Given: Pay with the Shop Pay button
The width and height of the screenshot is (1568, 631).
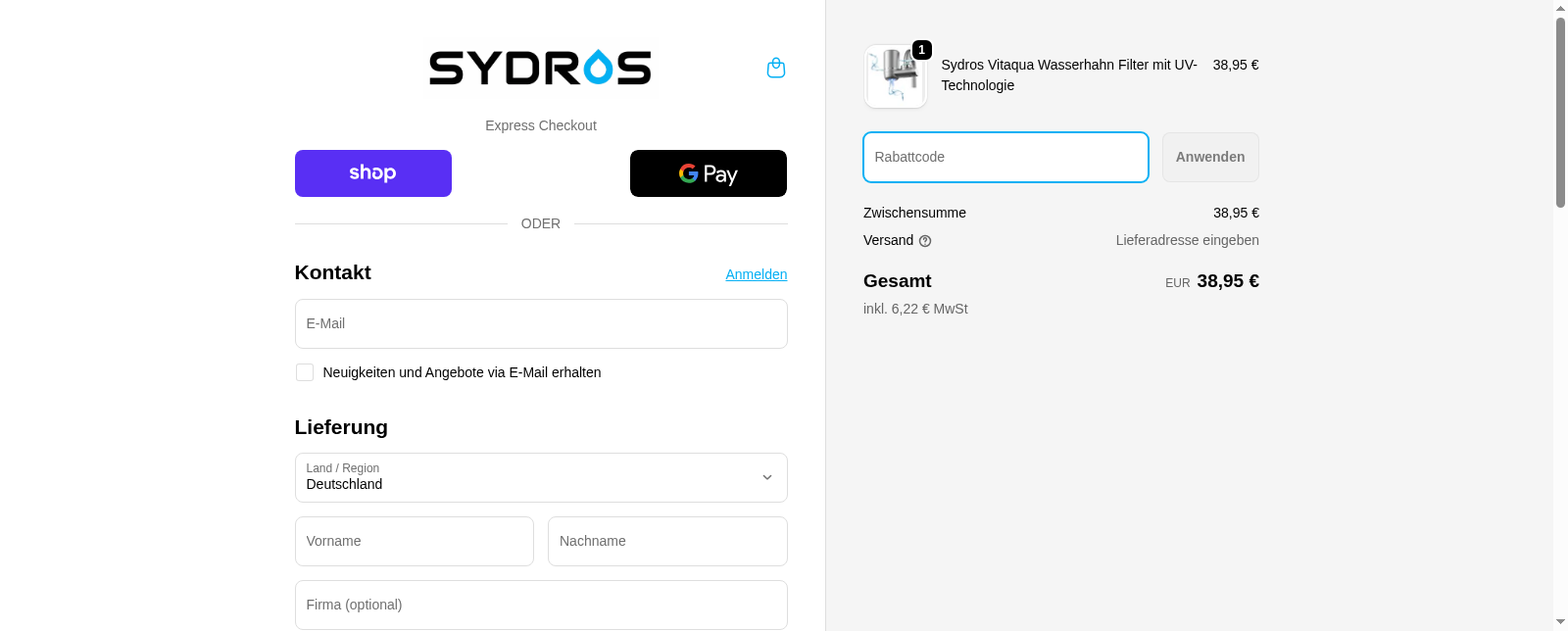Looking at the screenshot, I should pyautogui.click(x=373, y=173).
